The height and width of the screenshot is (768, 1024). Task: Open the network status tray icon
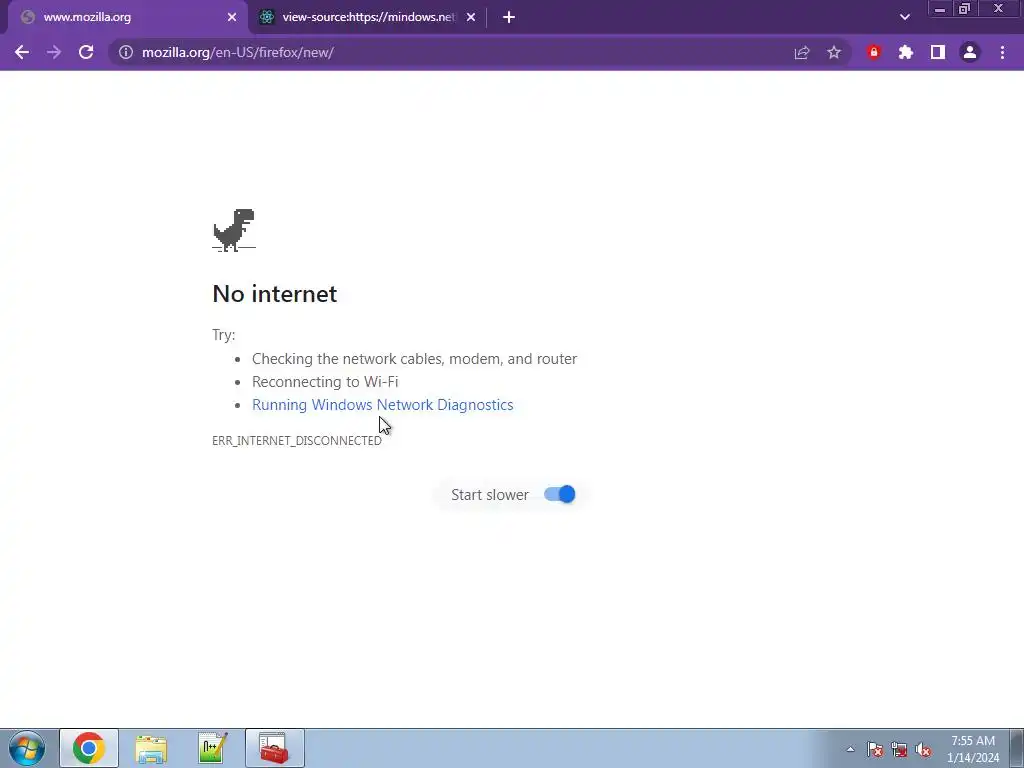coord(899,750)
